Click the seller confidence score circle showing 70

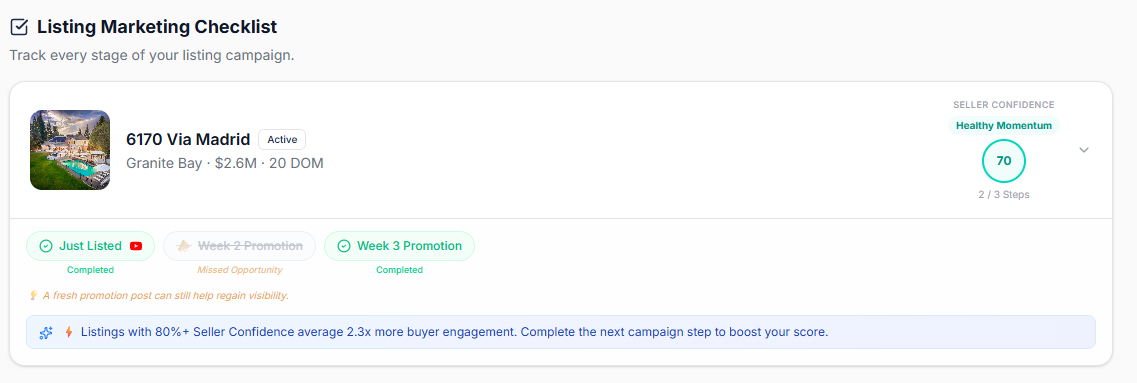pyautogui.click(x=1004, y=161)
